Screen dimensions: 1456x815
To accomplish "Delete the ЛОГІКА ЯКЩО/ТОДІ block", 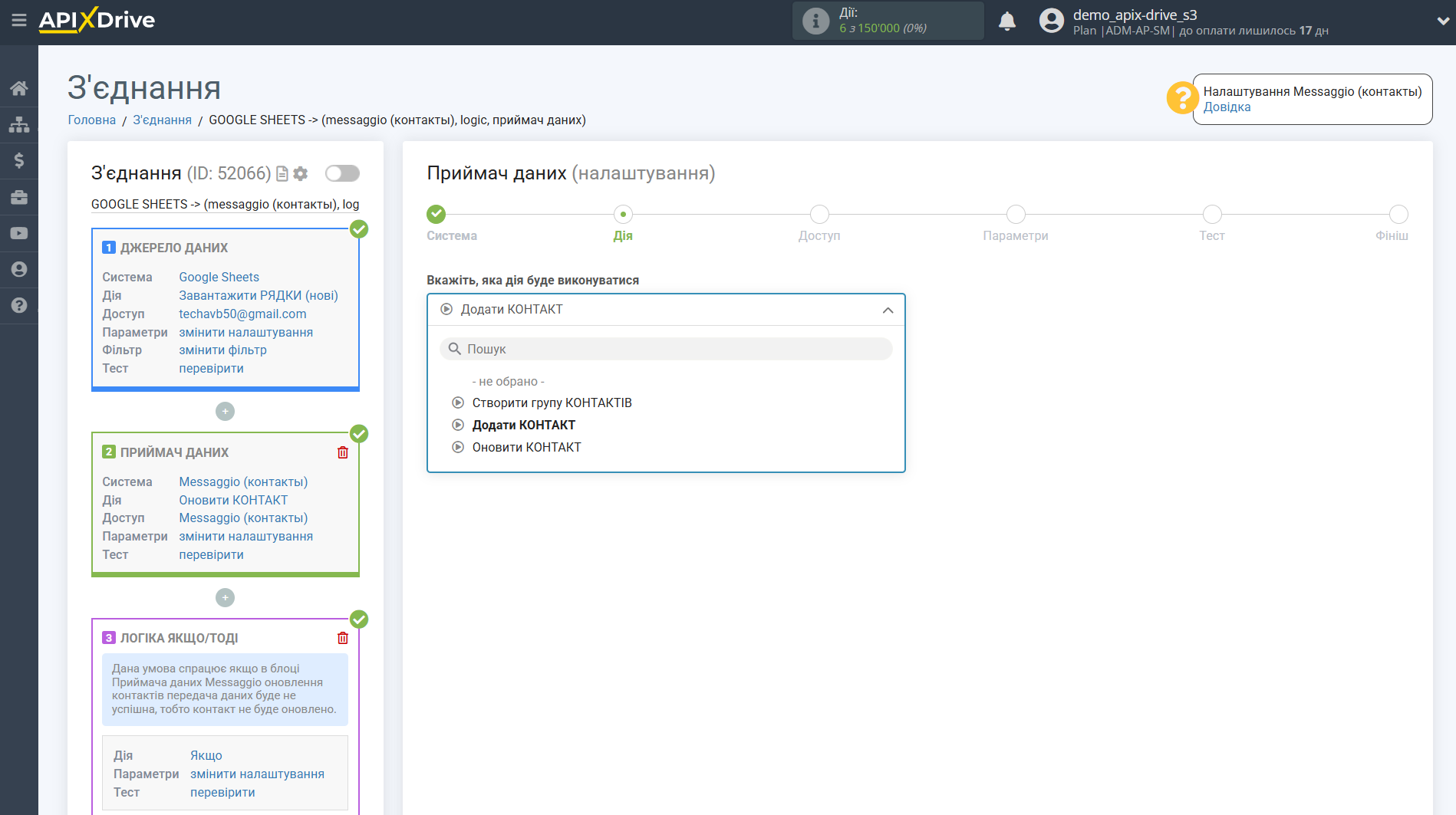I will click(343, 638).
